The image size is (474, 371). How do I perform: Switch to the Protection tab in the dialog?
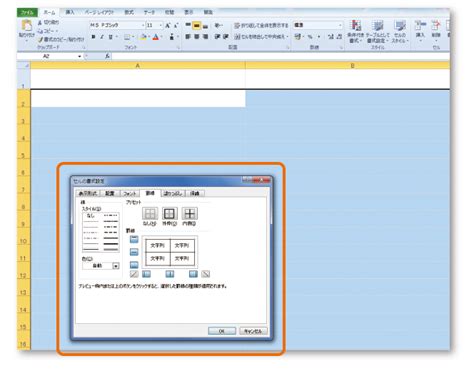tap(194, 193)
